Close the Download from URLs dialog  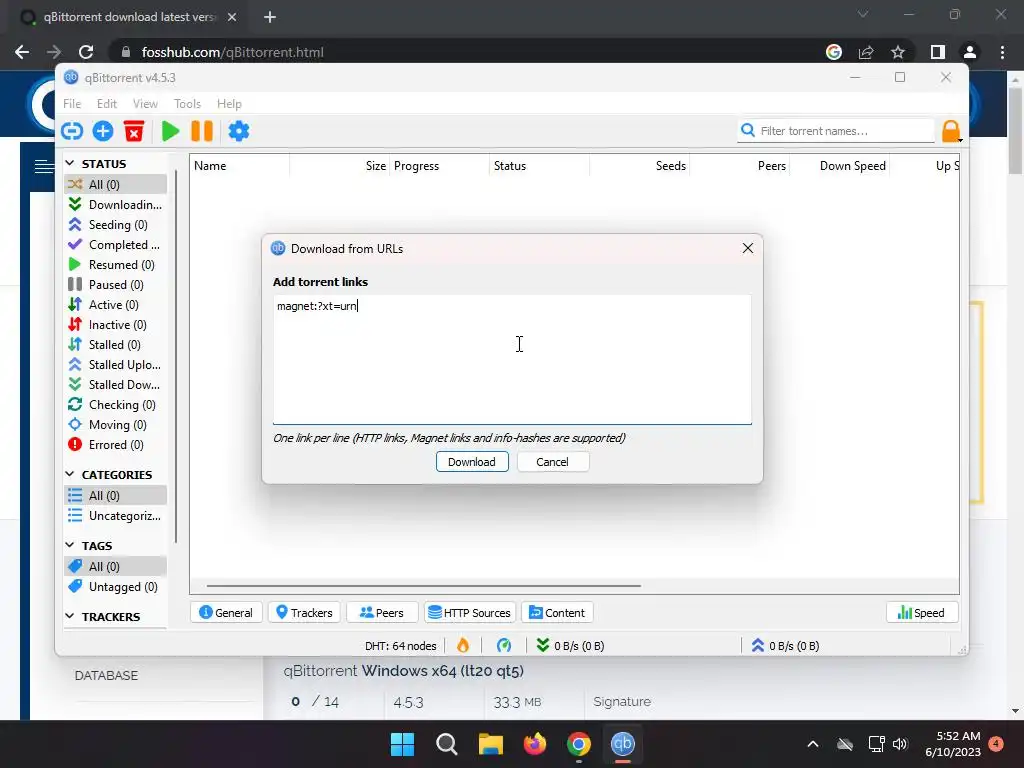click(748, 248)
